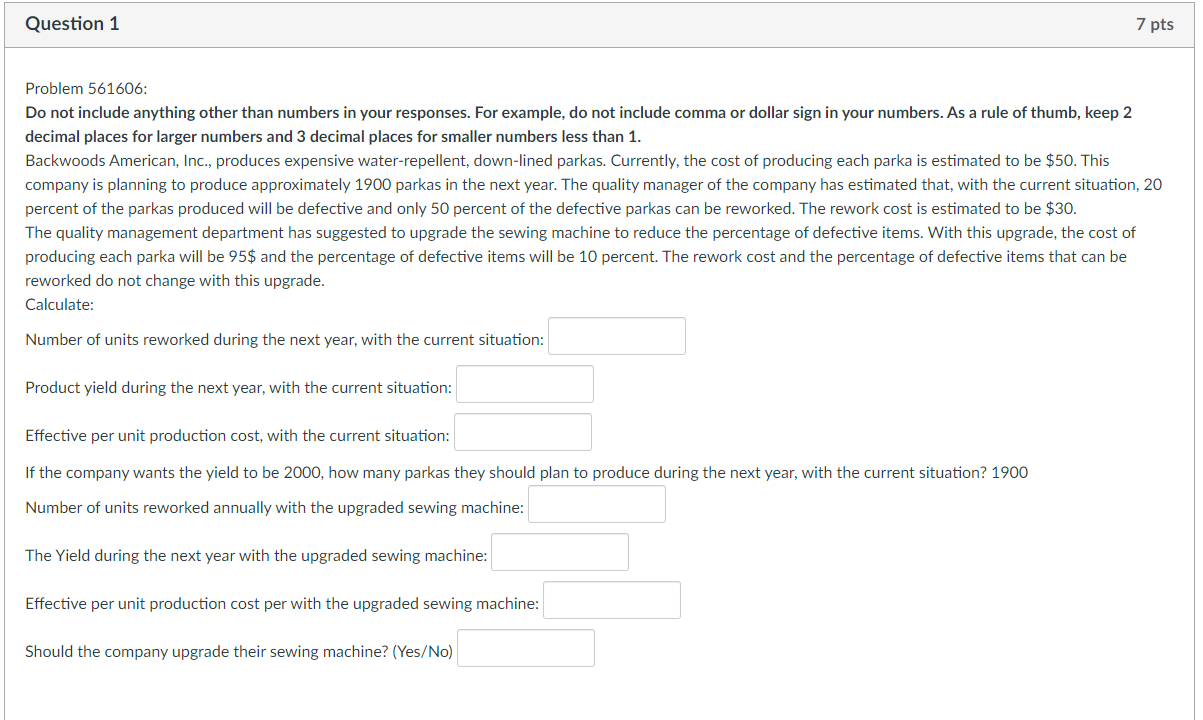Viewport: 1203px width, 720px height.
Task: Click the effective per unit production cost field
Action: click(x=522, y=431)
